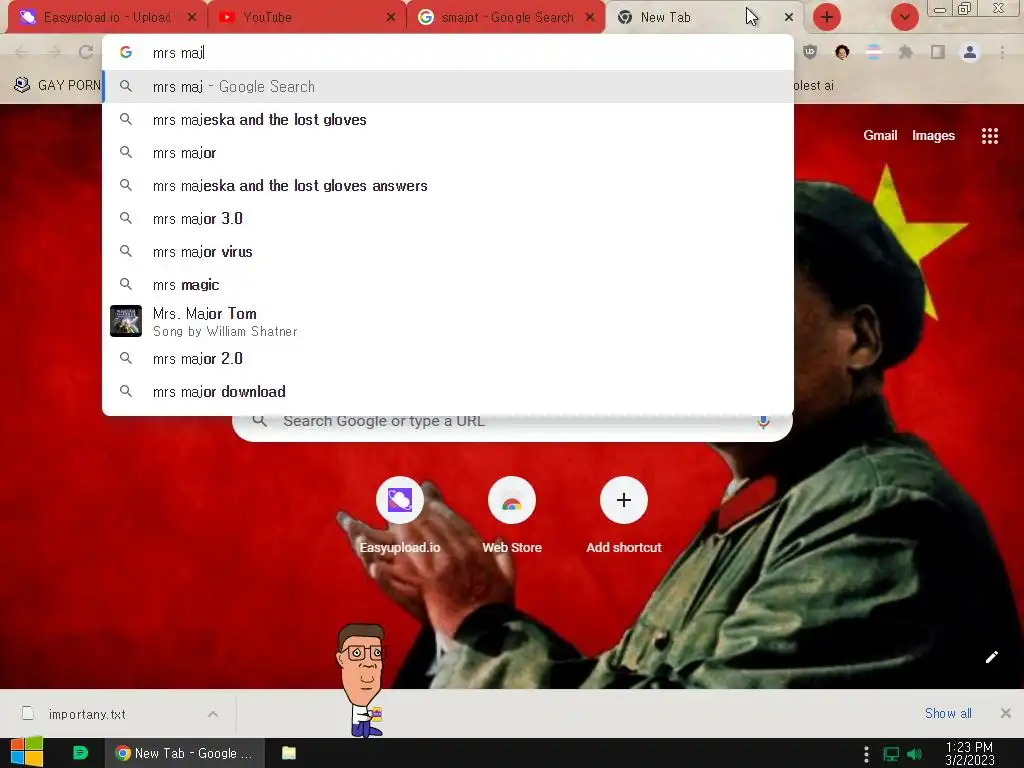The height and width of the screenshot is (768, 1024).
Task: Click the cartoon man with glasses character
Action: pos(362,680)
